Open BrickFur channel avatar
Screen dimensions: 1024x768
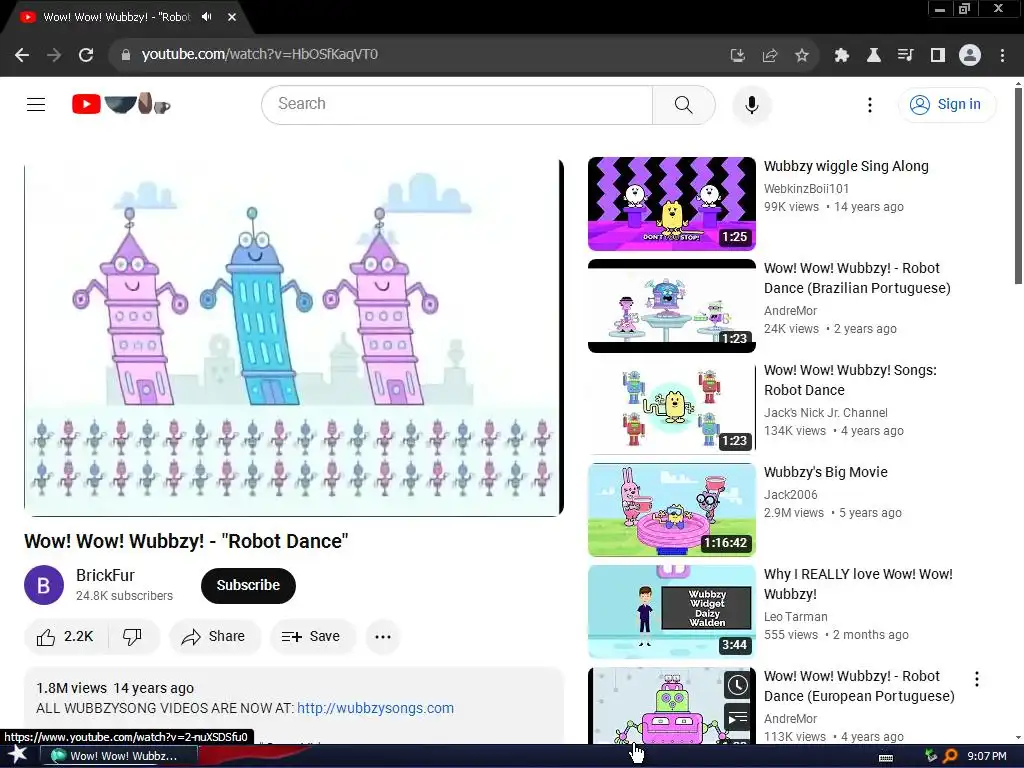[x=44, y=585]
